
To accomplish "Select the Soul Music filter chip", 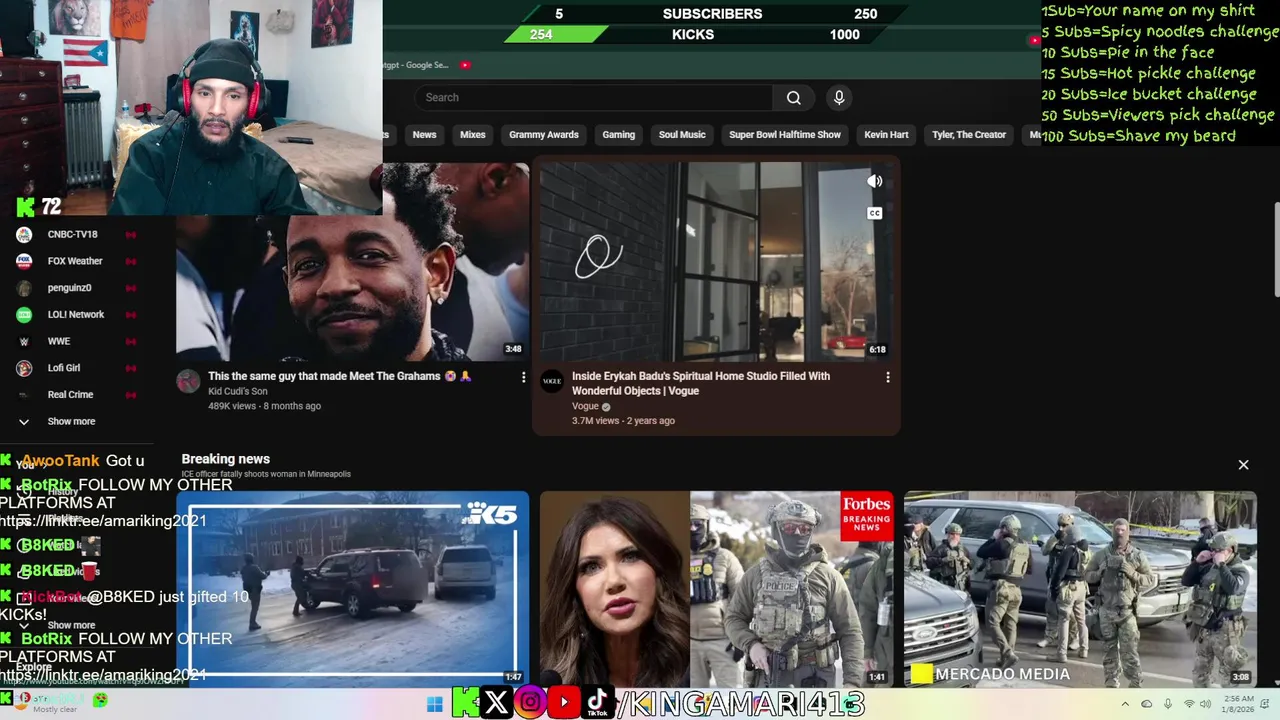I will (x=682, y=135).
